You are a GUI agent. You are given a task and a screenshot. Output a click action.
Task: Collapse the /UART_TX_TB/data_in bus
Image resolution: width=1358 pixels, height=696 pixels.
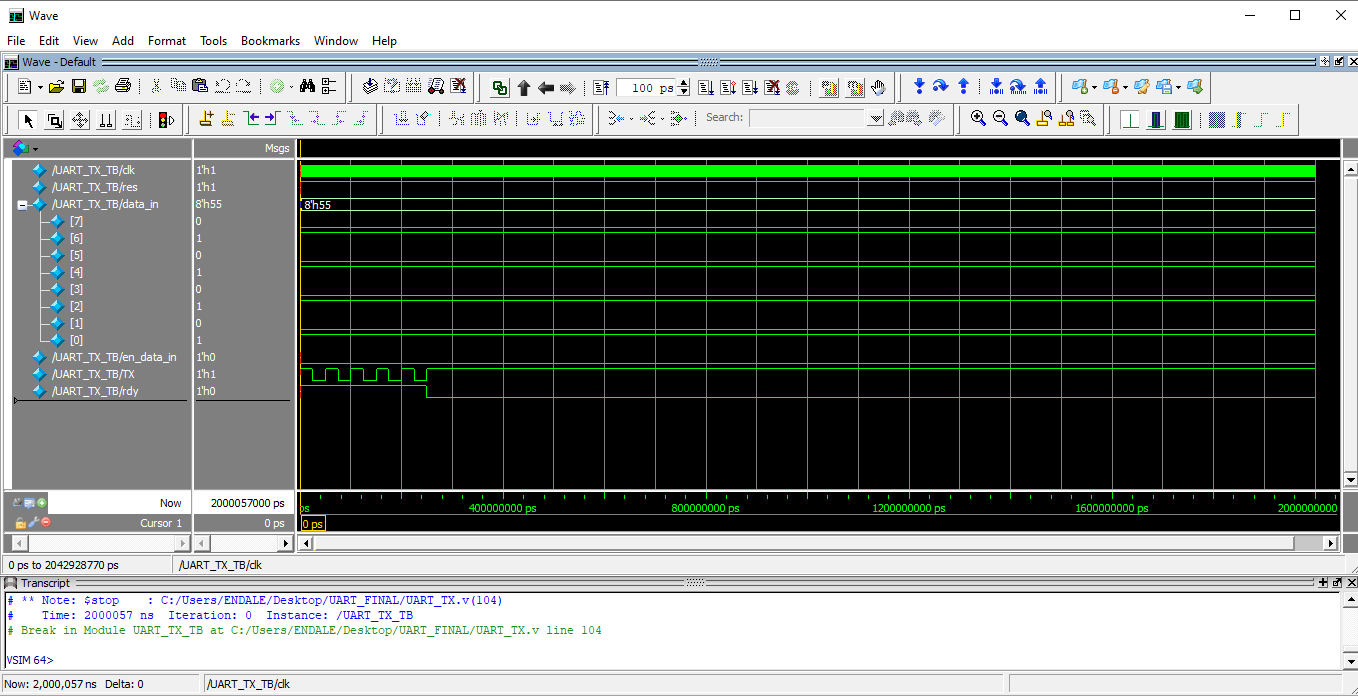[22, 205]
